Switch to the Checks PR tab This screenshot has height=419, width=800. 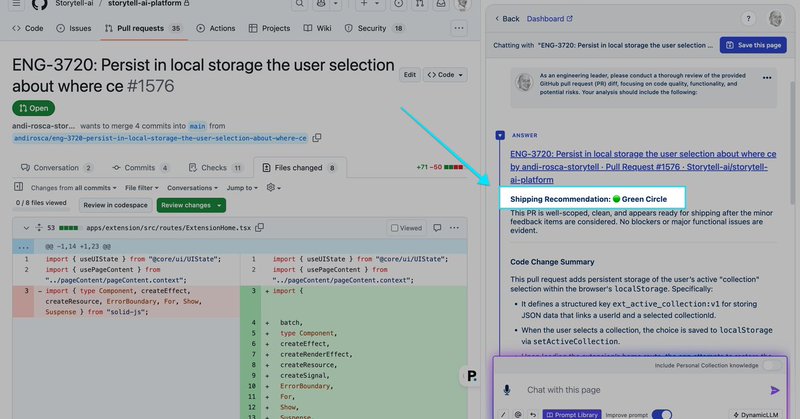pyautogui.click(x=215, y=168)
